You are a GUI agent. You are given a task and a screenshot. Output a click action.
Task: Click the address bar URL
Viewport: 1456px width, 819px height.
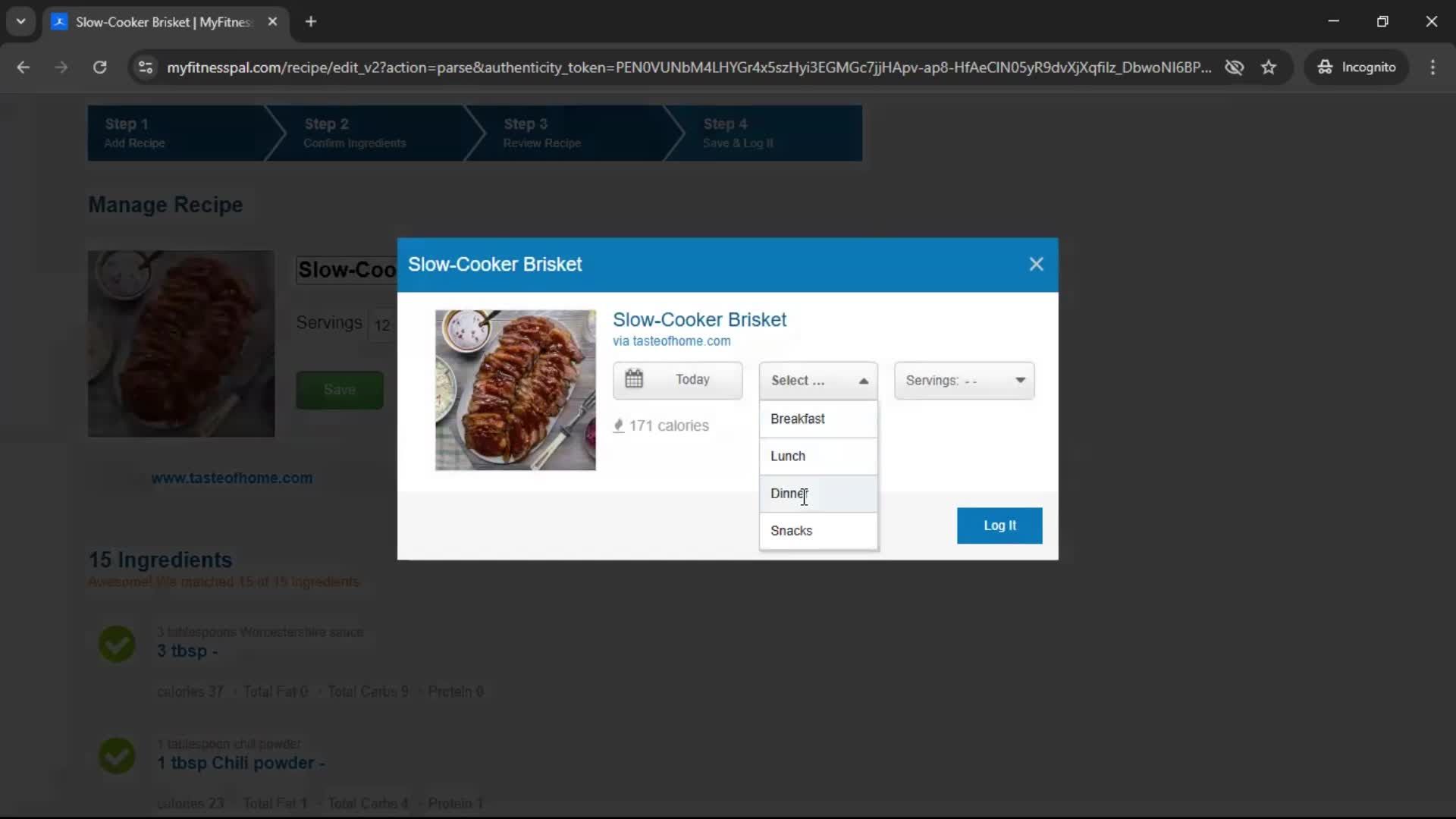pyautogui.click(x=689, y=67)
